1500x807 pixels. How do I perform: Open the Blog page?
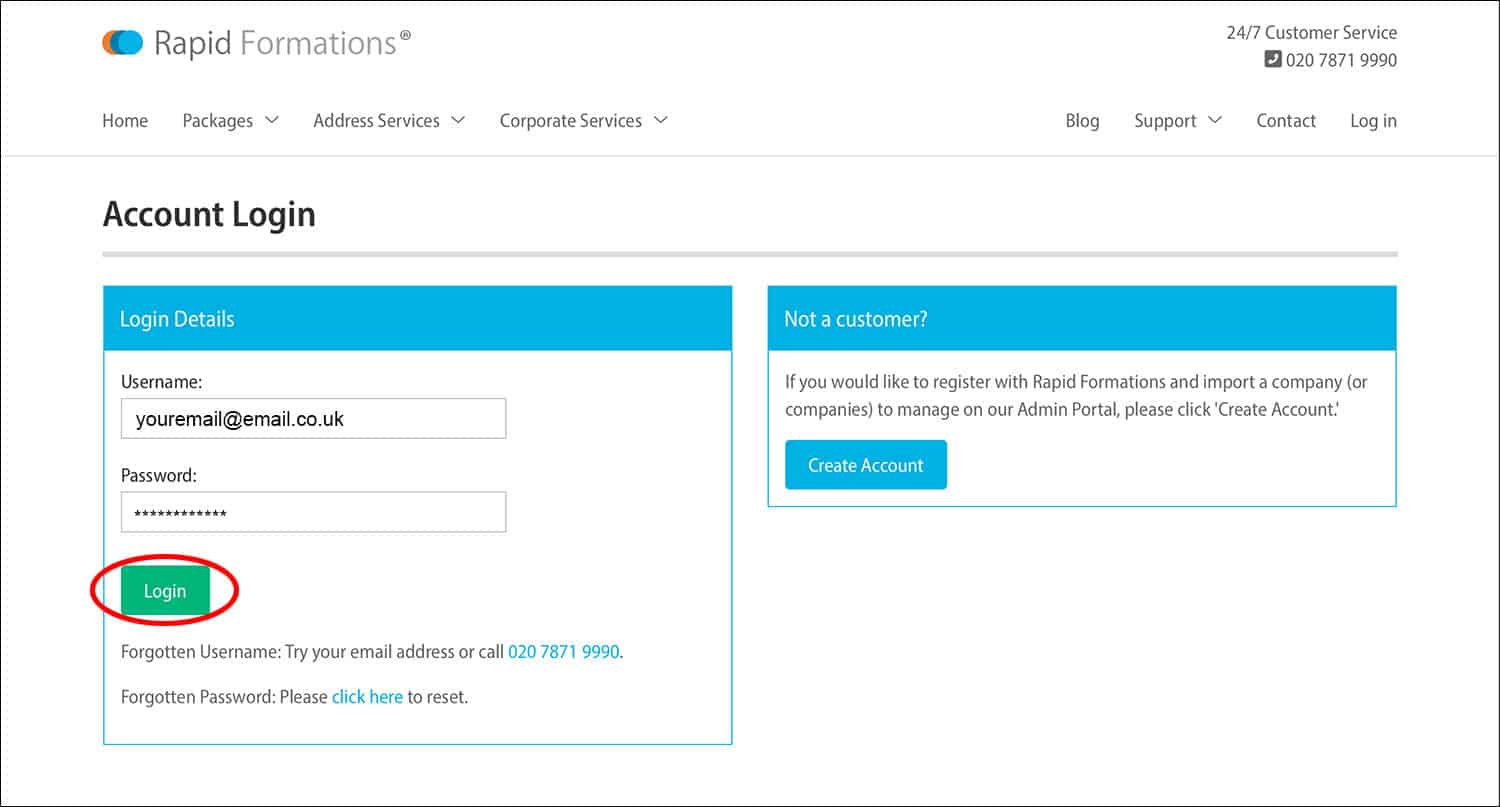tap(1082, 121)
